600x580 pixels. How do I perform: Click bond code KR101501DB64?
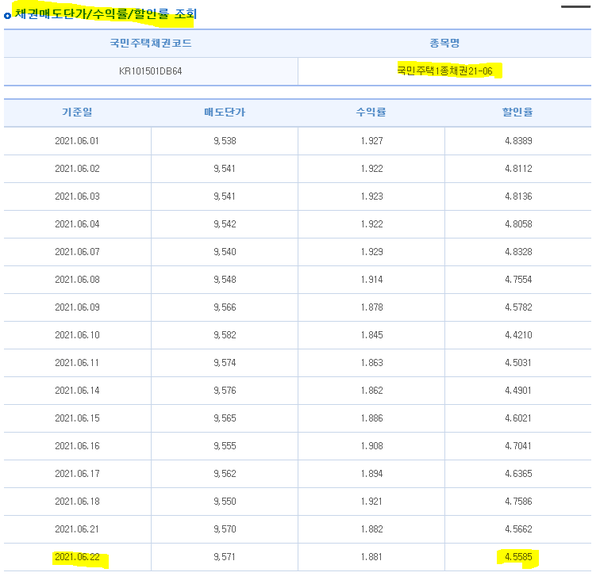pyautogui.click(x=150, y=71)
